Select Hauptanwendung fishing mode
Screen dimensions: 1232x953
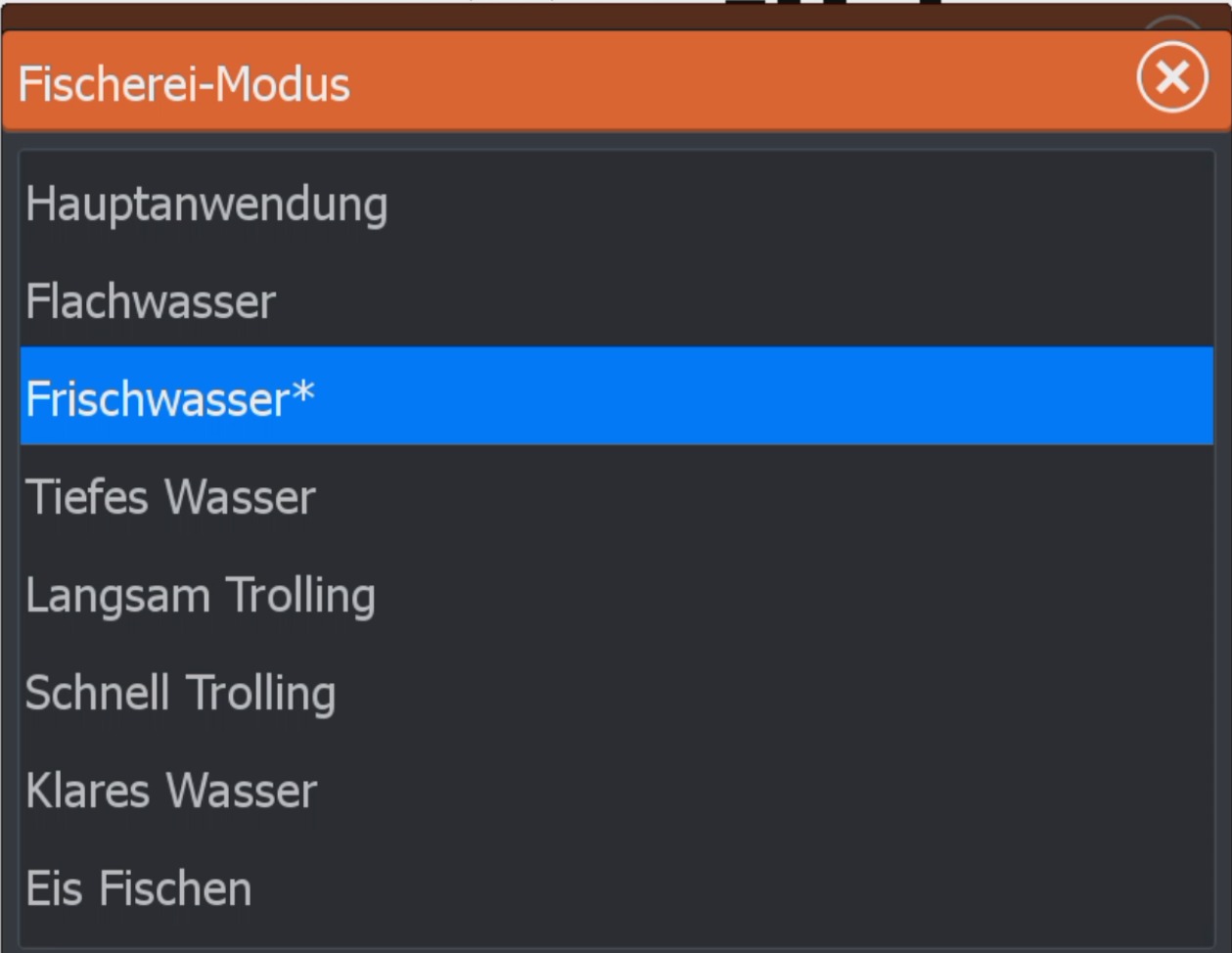point(206,204)
